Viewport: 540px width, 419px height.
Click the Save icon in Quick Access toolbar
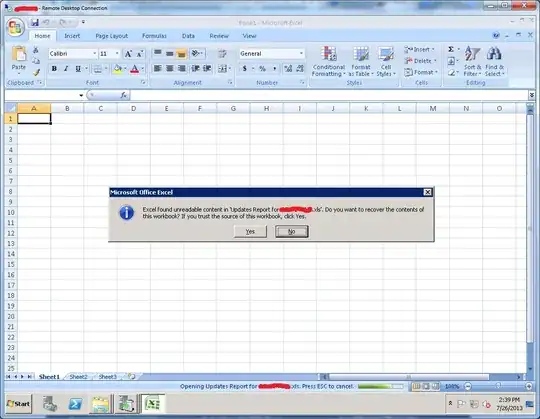pos(34,23)
